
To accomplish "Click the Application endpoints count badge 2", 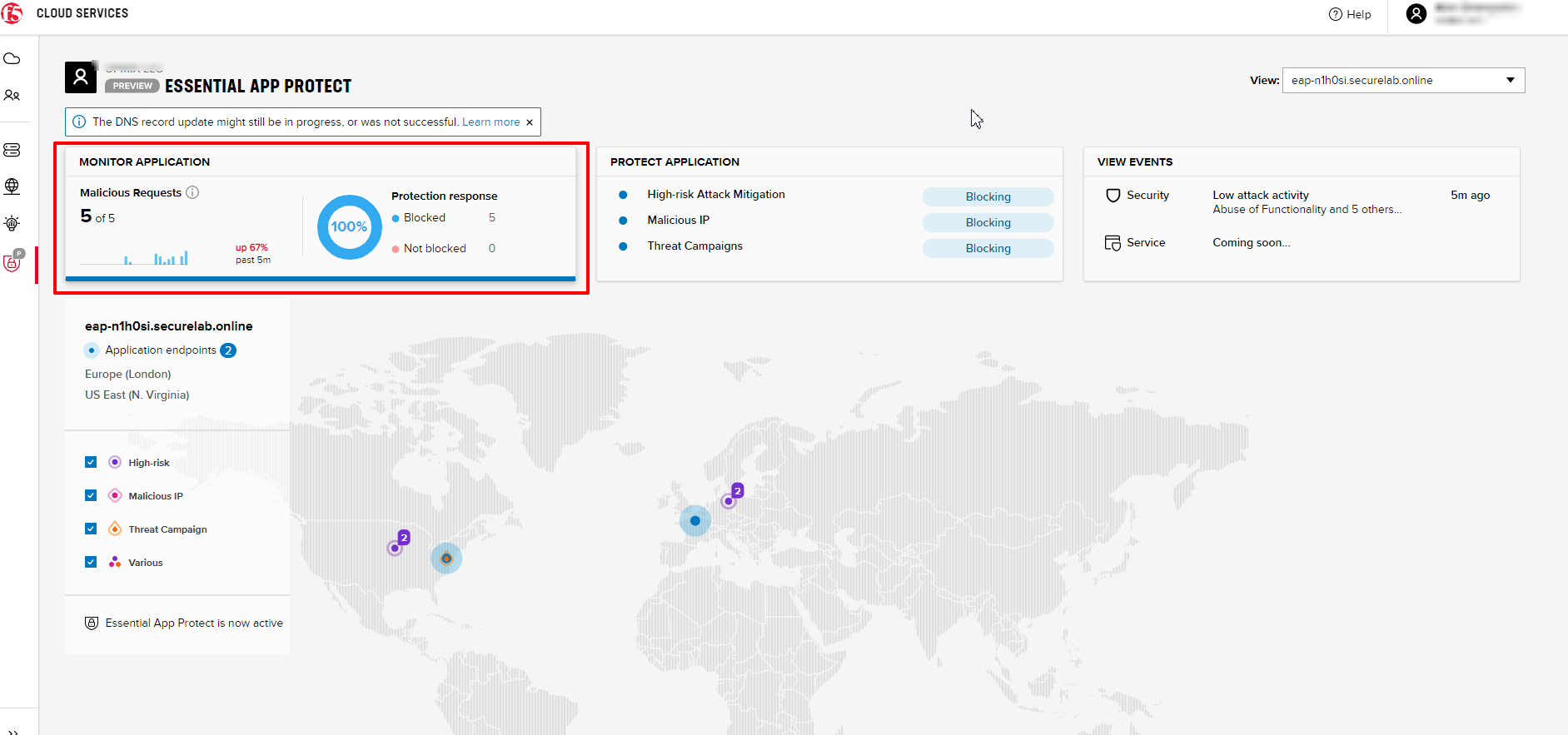I will click(x=228, y=350).
